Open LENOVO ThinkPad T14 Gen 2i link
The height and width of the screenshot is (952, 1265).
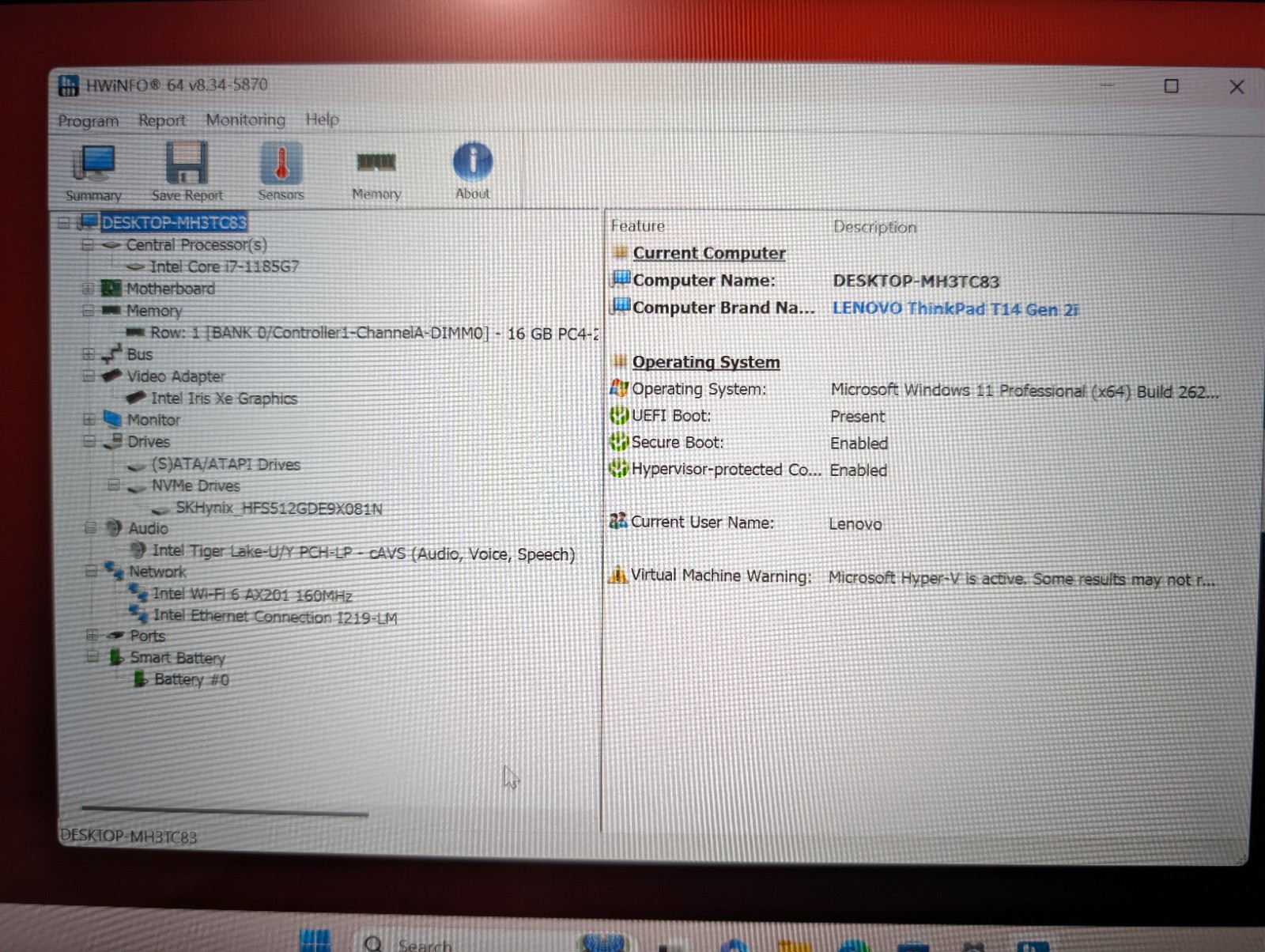coord(955,308)
